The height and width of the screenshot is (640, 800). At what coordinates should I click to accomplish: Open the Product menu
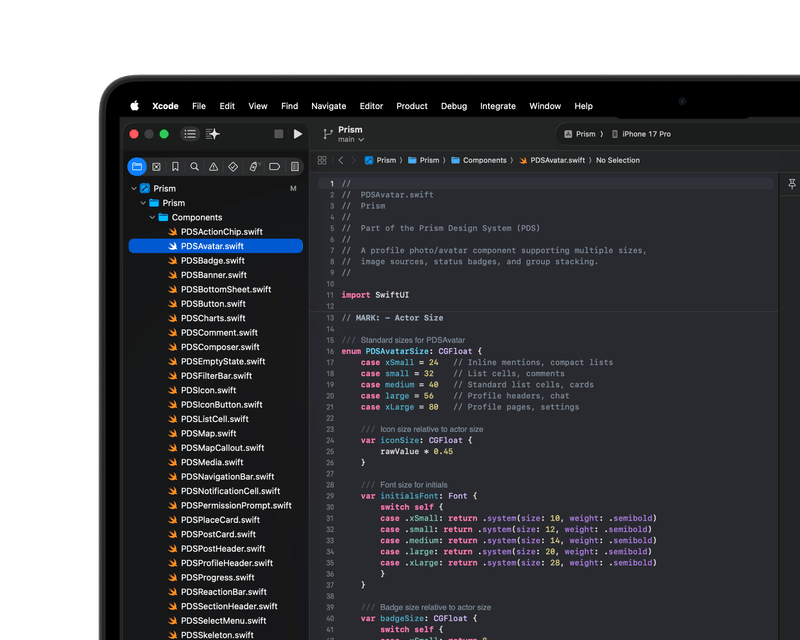coord(412,106)
